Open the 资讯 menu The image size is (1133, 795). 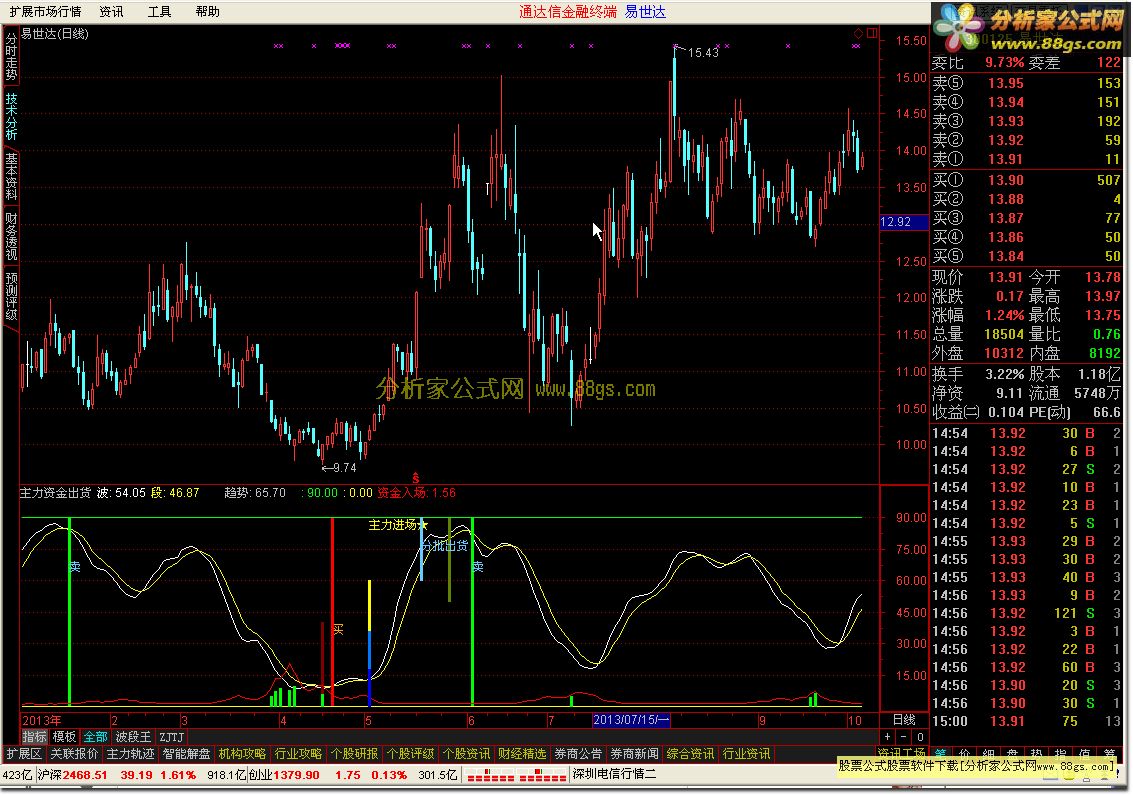click(111, 12)
